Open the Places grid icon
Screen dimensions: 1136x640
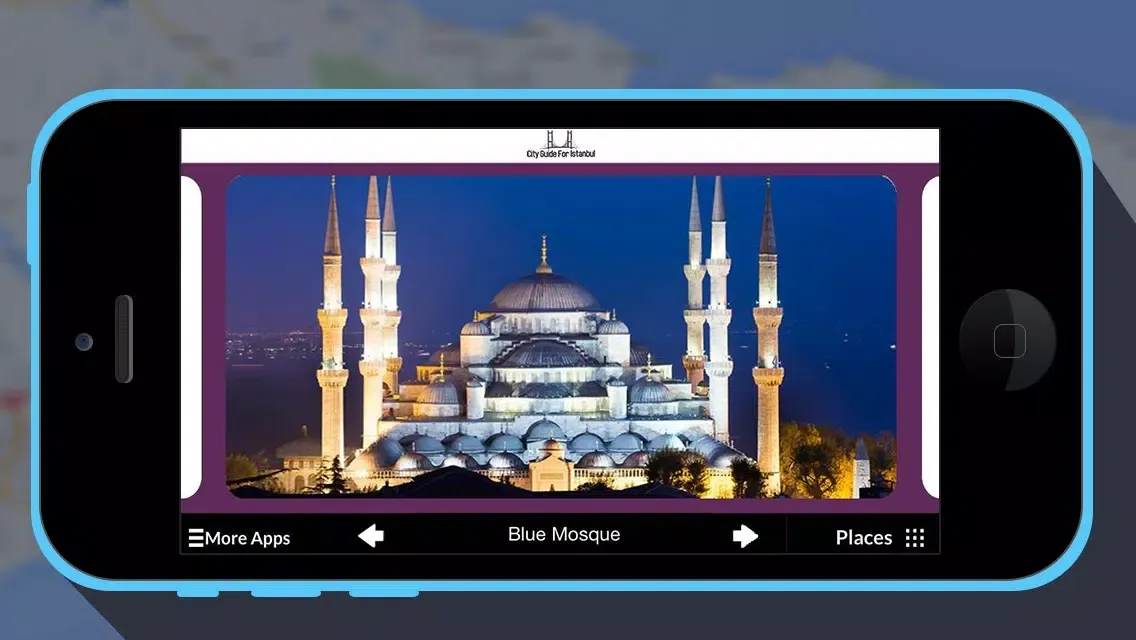[915, 538]
